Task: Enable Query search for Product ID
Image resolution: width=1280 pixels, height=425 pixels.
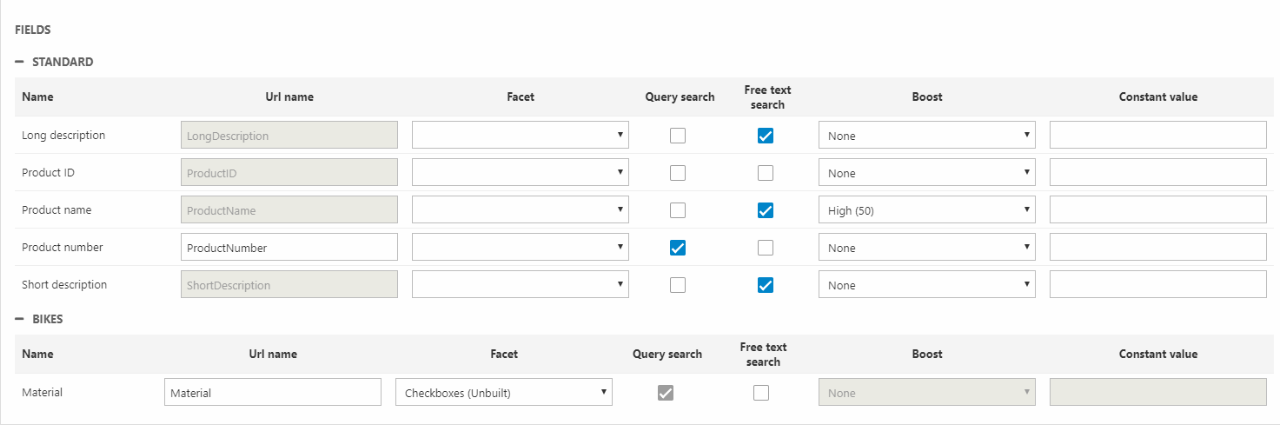Action: [678, 173]
